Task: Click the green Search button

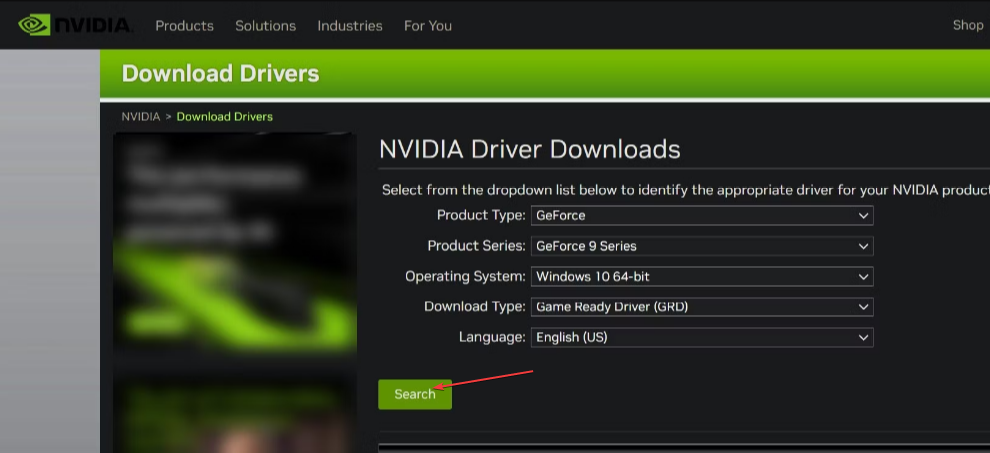Action: (415, 394)
